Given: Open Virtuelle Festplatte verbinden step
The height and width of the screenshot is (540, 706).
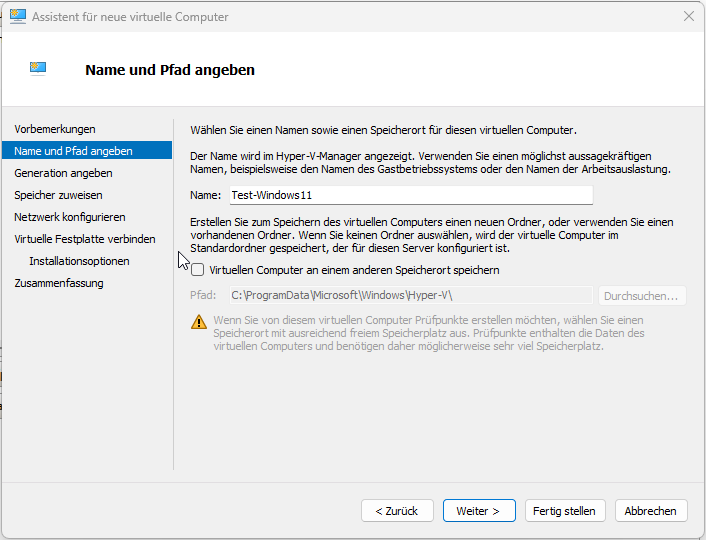Looking at the screenshot, I should (85, 239).
